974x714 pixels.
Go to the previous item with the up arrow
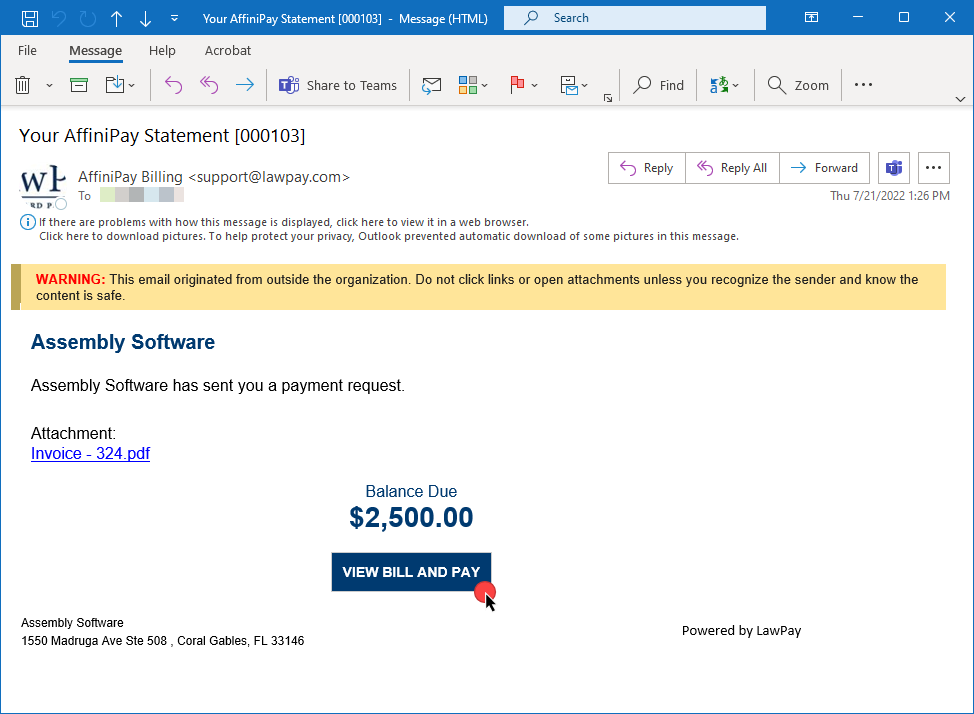[116, 19]
